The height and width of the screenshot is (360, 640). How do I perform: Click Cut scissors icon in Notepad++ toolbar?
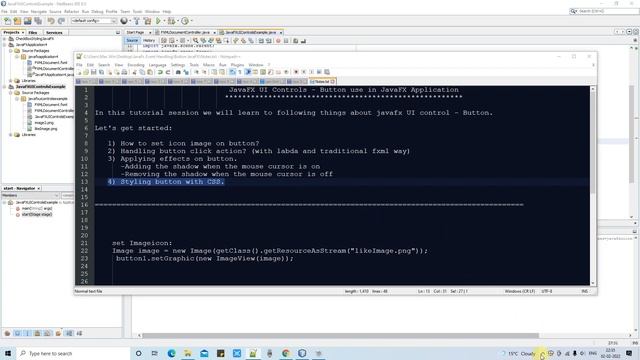(134, 72)
